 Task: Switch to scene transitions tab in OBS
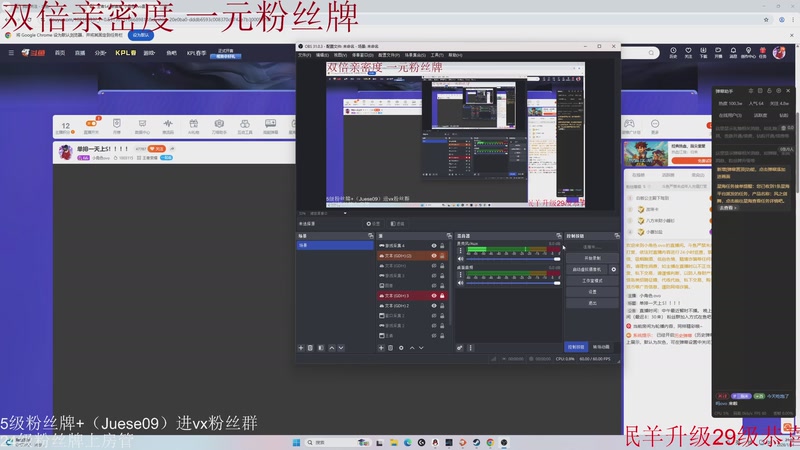(x=601, y=347)
